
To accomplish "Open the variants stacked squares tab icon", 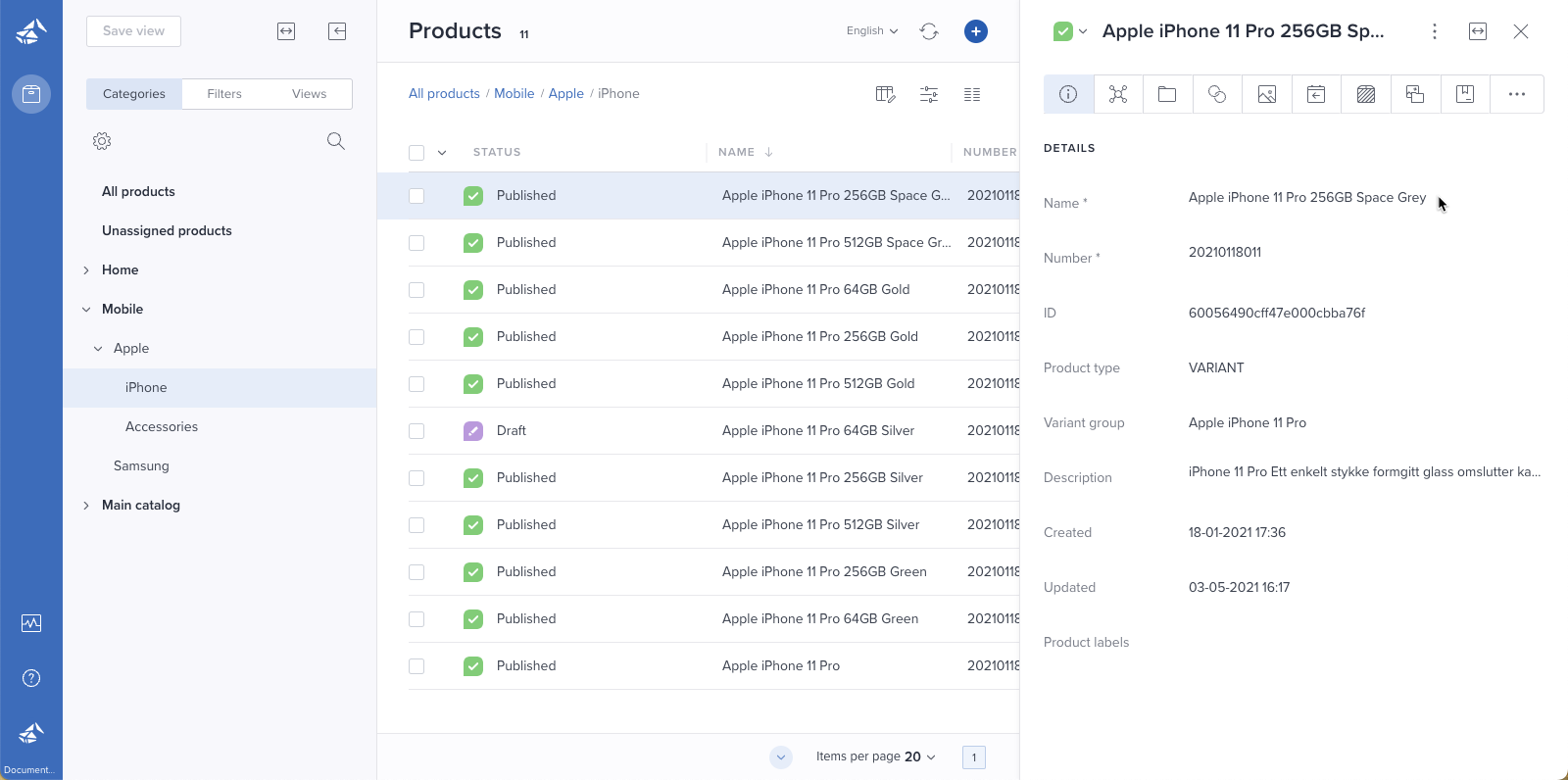I will 1415,94.
